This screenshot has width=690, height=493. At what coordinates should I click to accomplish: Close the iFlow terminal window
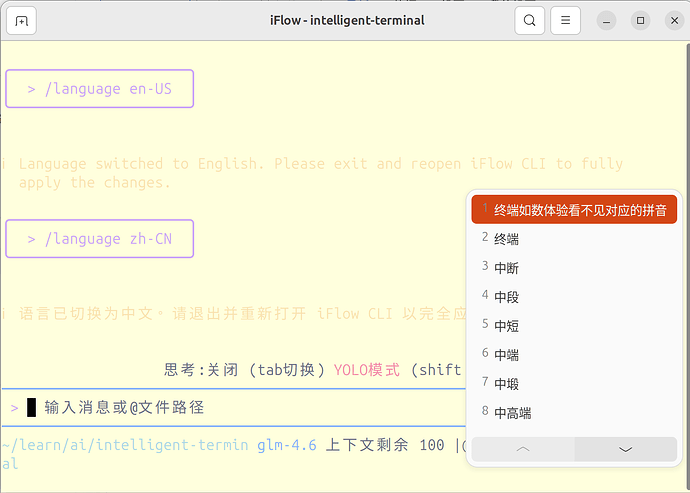coord(672,20)
